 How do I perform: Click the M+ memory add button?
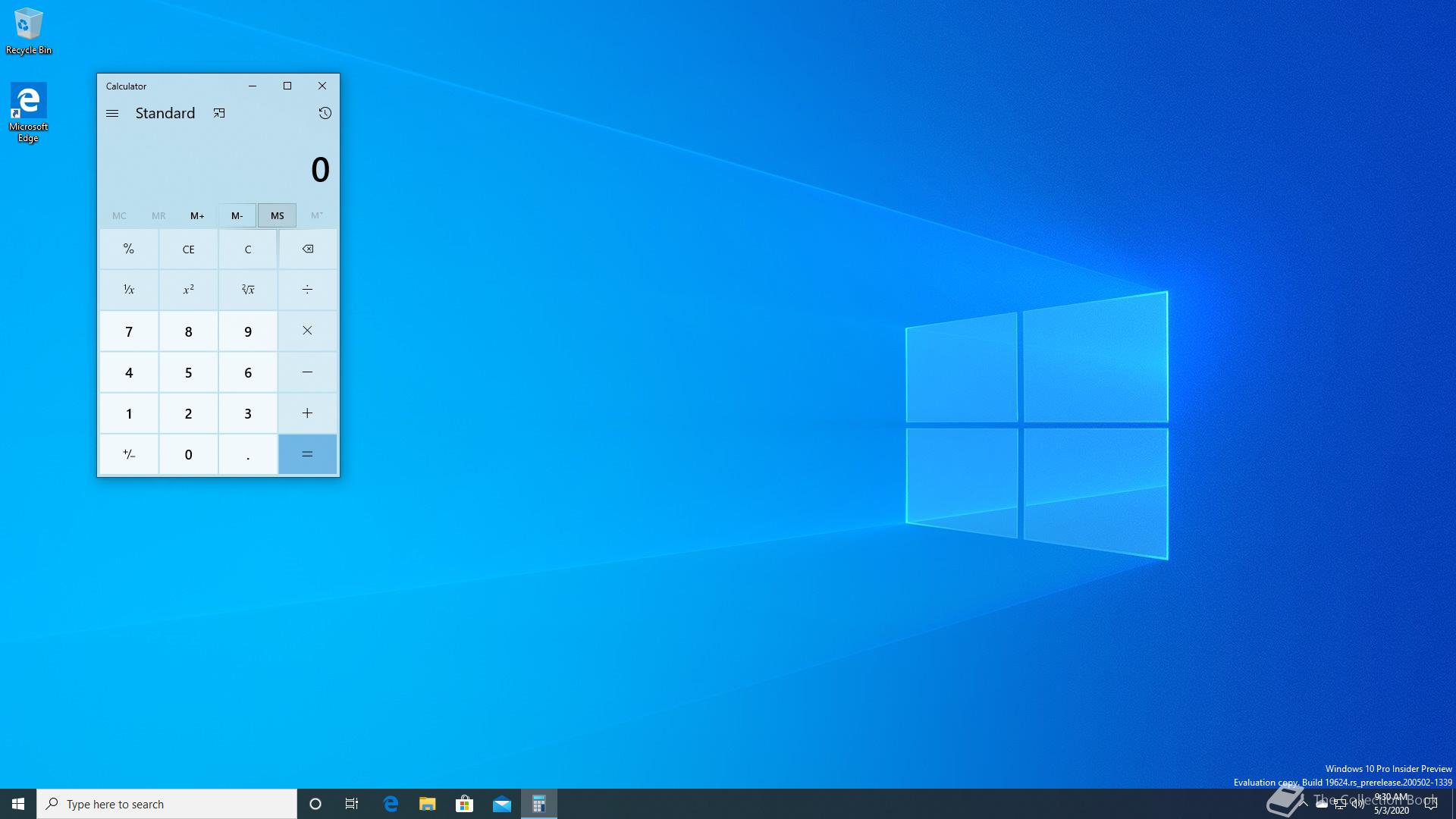click(197, 215)
